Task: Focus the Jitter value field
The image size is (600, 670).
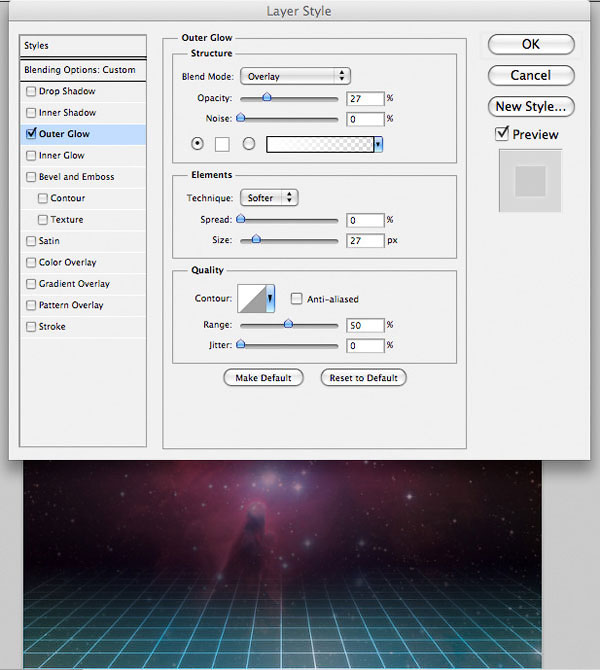Action: [365, 346]
